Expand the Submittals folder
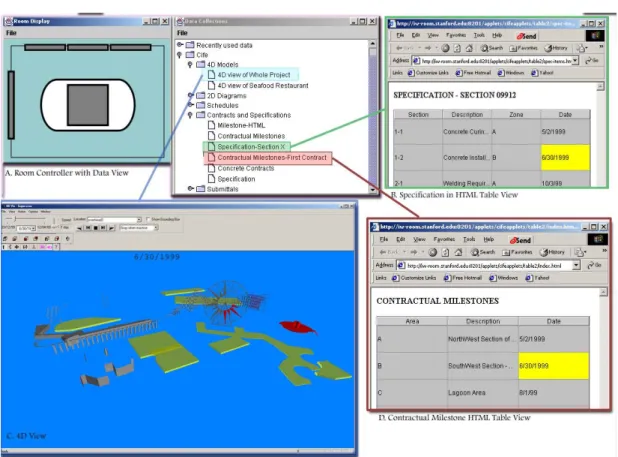The height and width of the screenshot is (457, 618). coord(190,189)
